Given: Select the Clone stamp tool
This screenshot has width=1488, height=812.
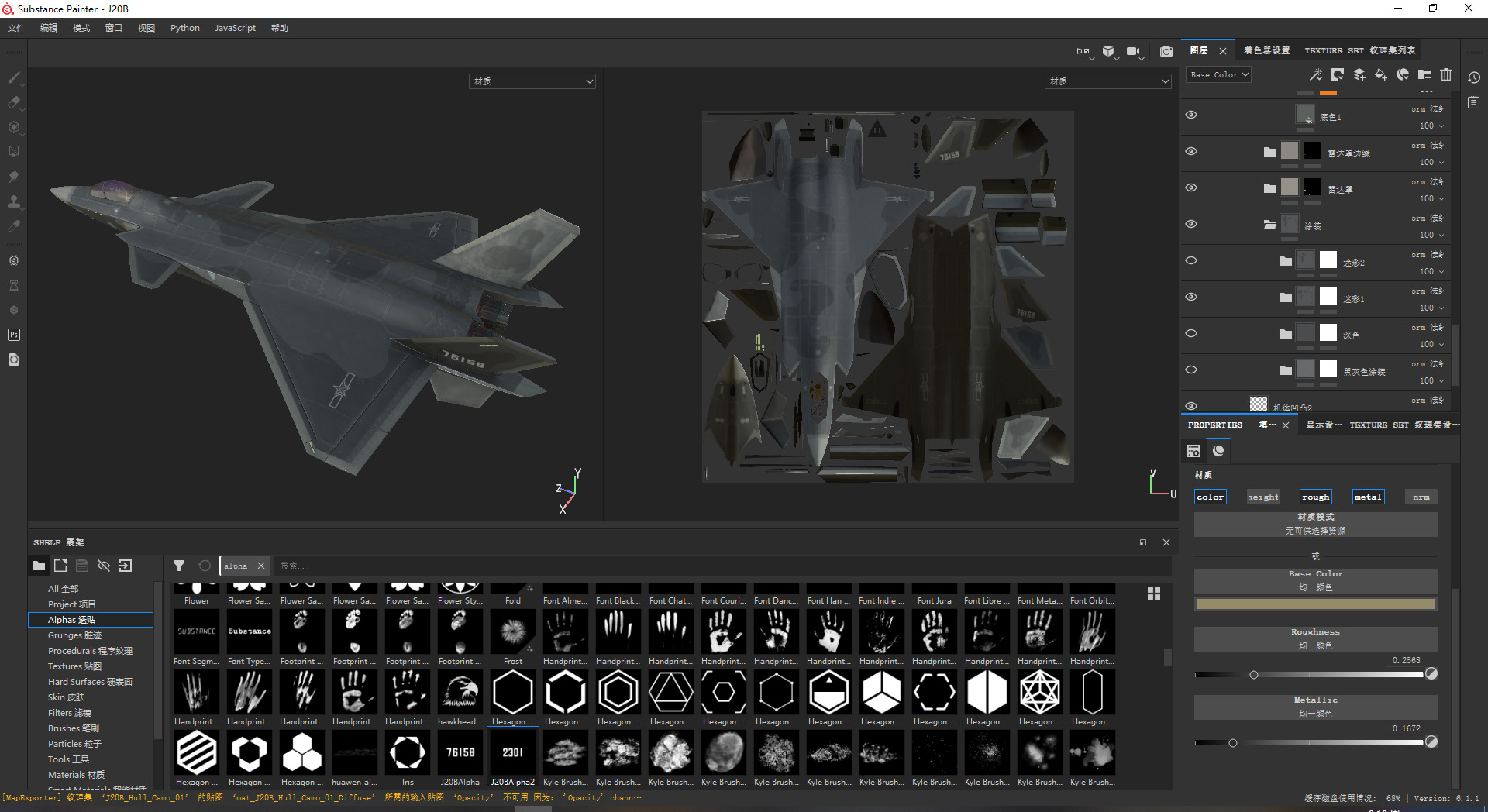Looking at the screenshot, I should click(x=13, y=201).
